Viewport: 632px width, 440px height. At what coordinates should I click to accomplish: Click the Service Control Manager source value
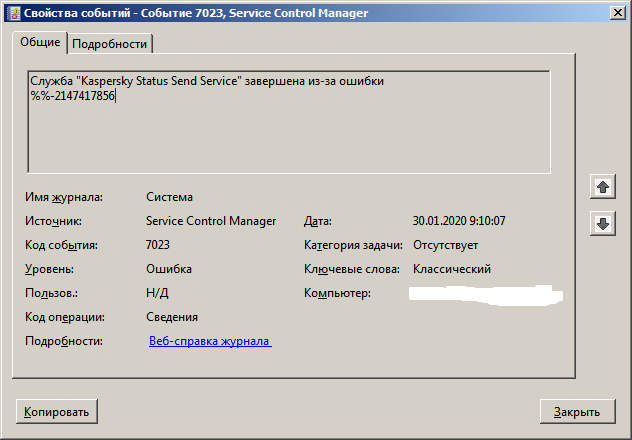[212, 221]
